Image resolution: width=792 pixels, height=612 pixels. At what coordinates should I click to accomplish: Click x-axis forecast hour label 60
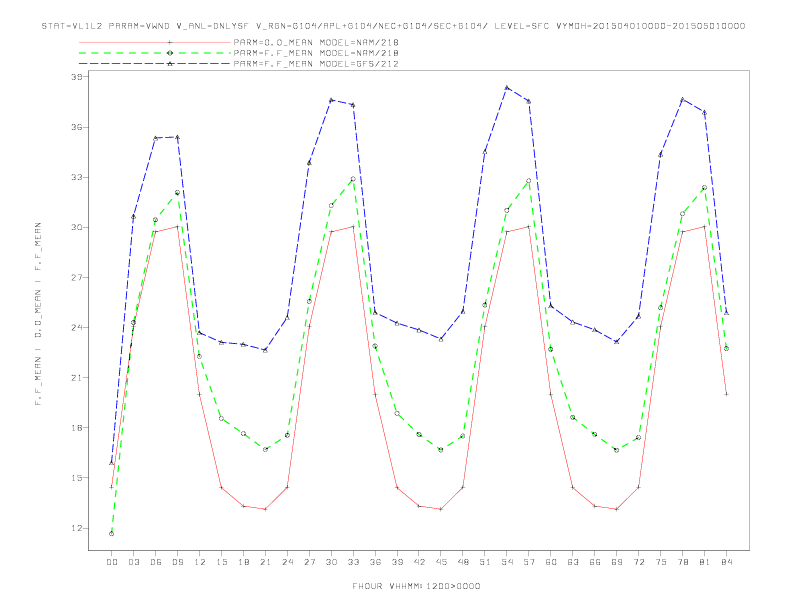point(551,562)
